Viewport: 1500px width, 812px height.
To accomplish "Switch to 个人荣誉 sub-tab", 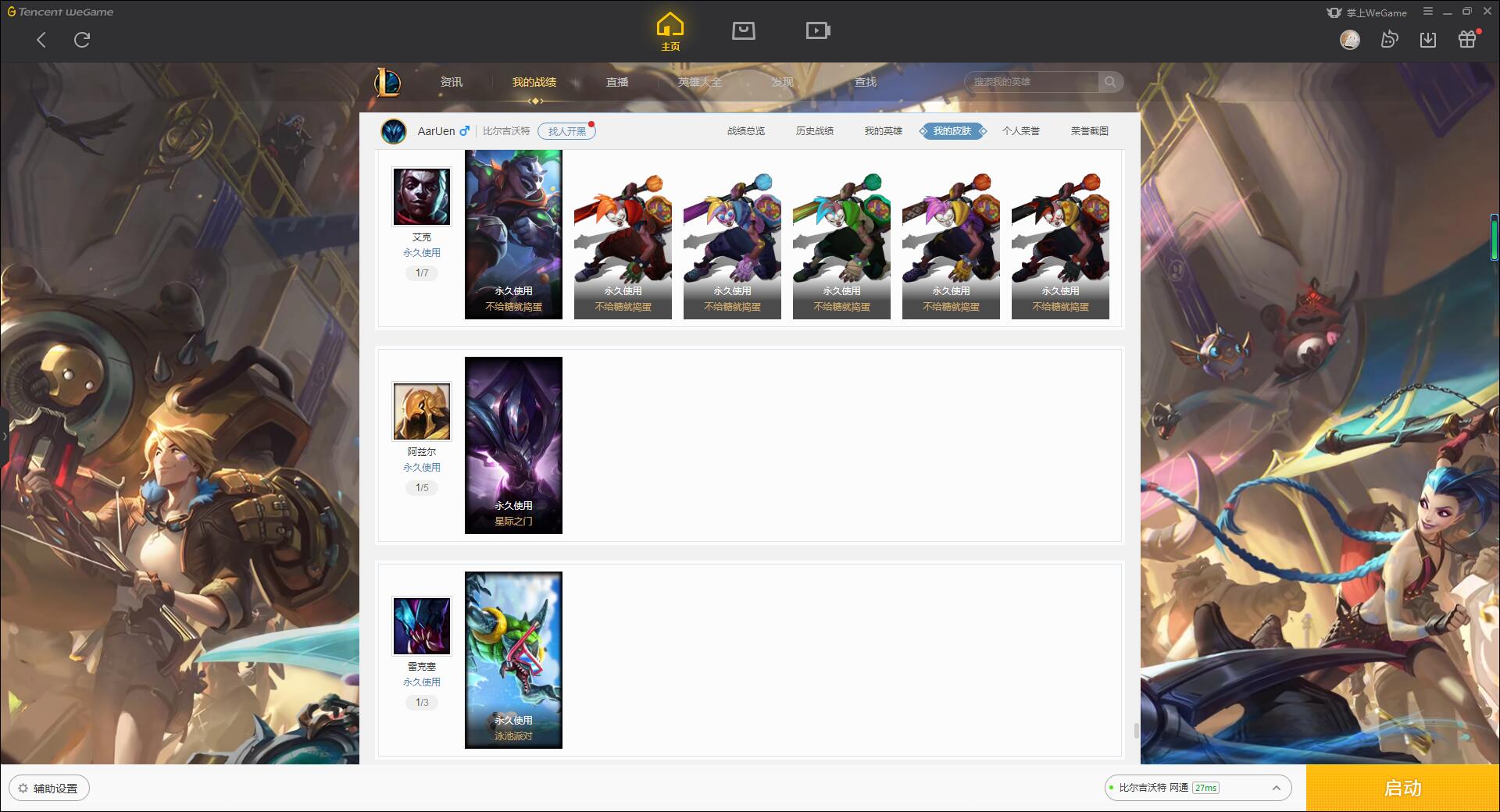I will point(1021,131).
